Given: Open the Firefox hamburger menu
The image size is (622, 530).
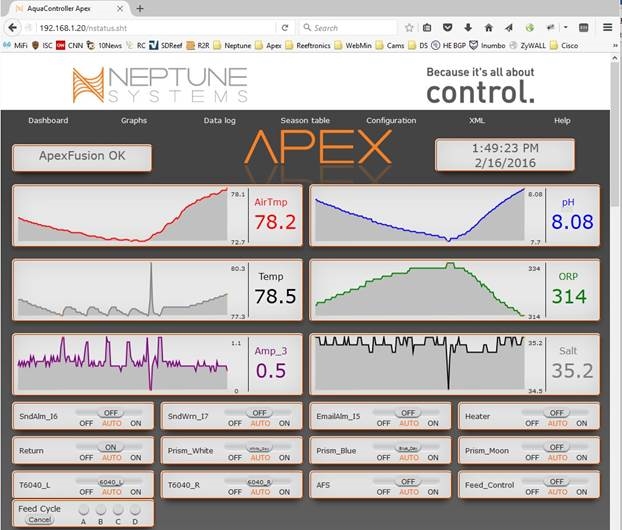Looking at the screenshot, I should pyautogui.click(x=607, y=27).
